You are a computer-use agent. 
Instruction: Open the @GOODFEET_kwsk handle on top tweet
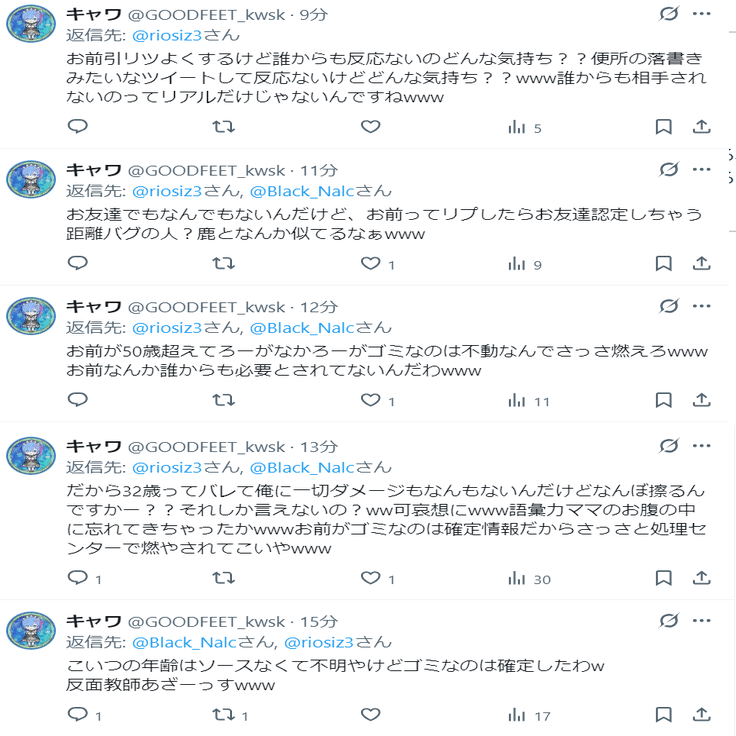pos(208,14)
